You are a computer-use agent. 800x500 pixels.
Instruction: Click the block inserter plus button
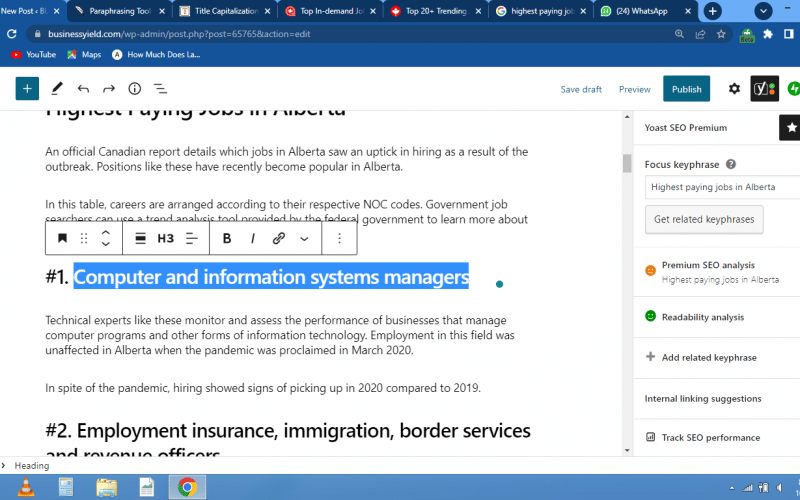coord(27,88)
